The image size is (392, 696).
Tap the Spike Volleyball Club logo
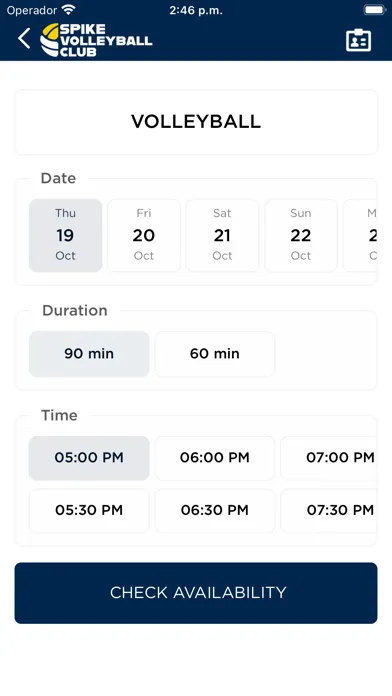[96, 40]
